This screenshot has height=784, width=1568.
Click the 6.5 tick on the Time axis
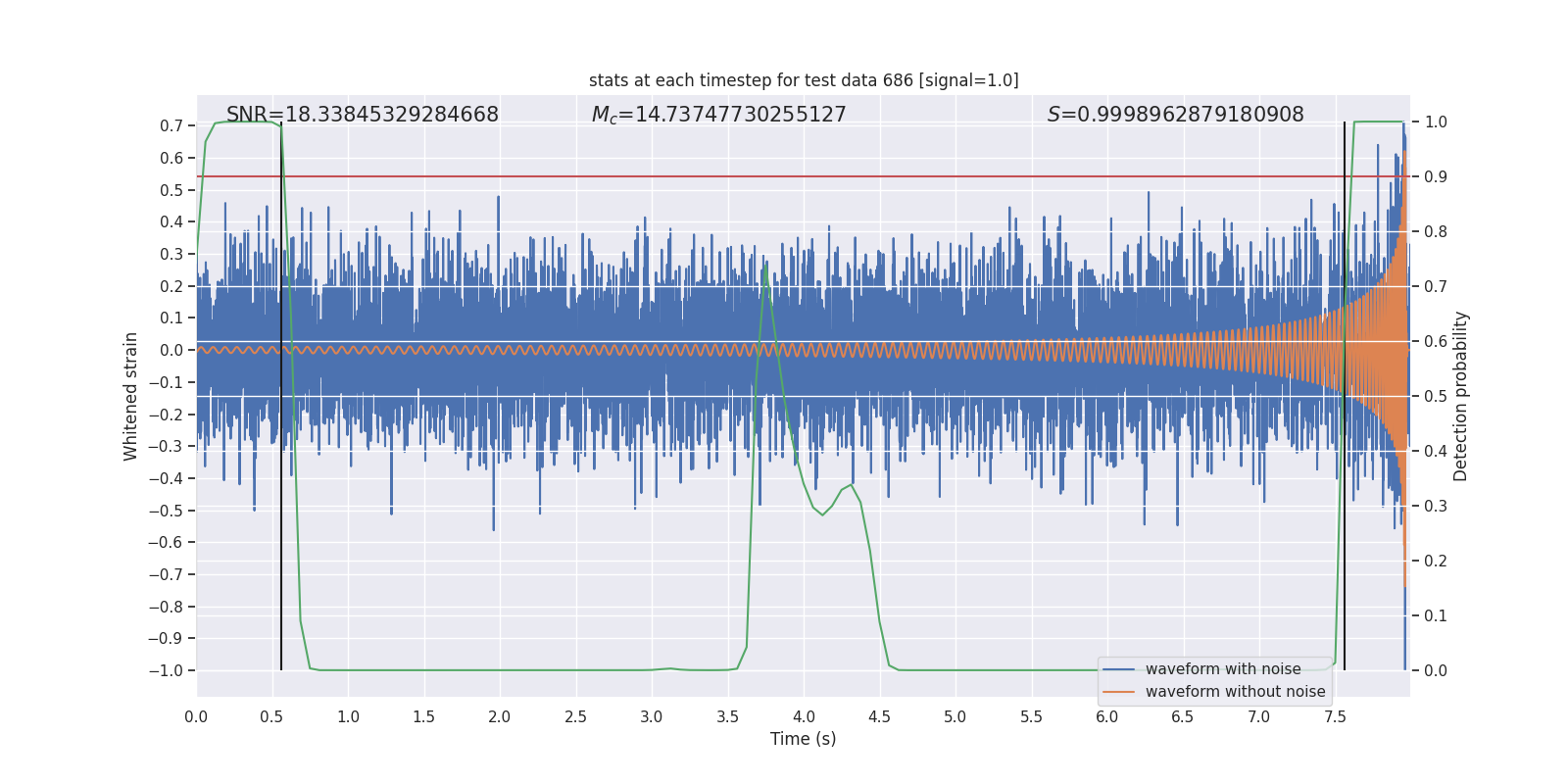(1184, 716)
